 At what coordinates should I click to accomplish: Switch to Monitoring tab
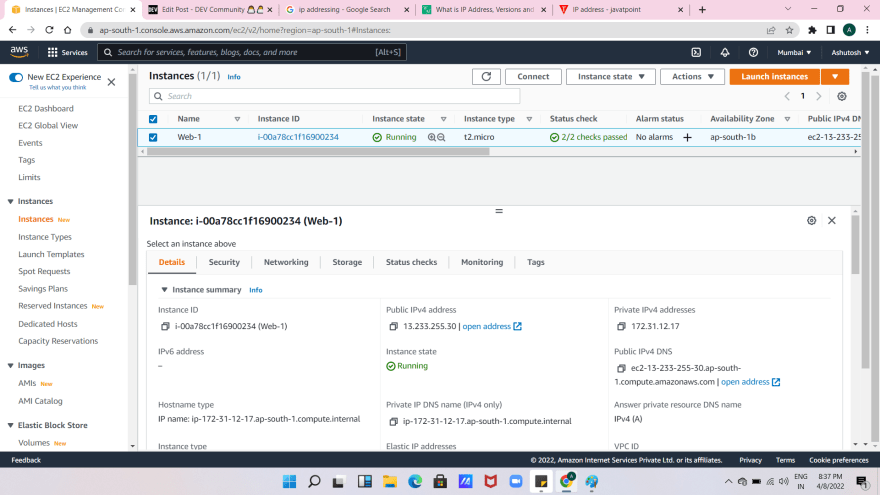tap(482, 262)
